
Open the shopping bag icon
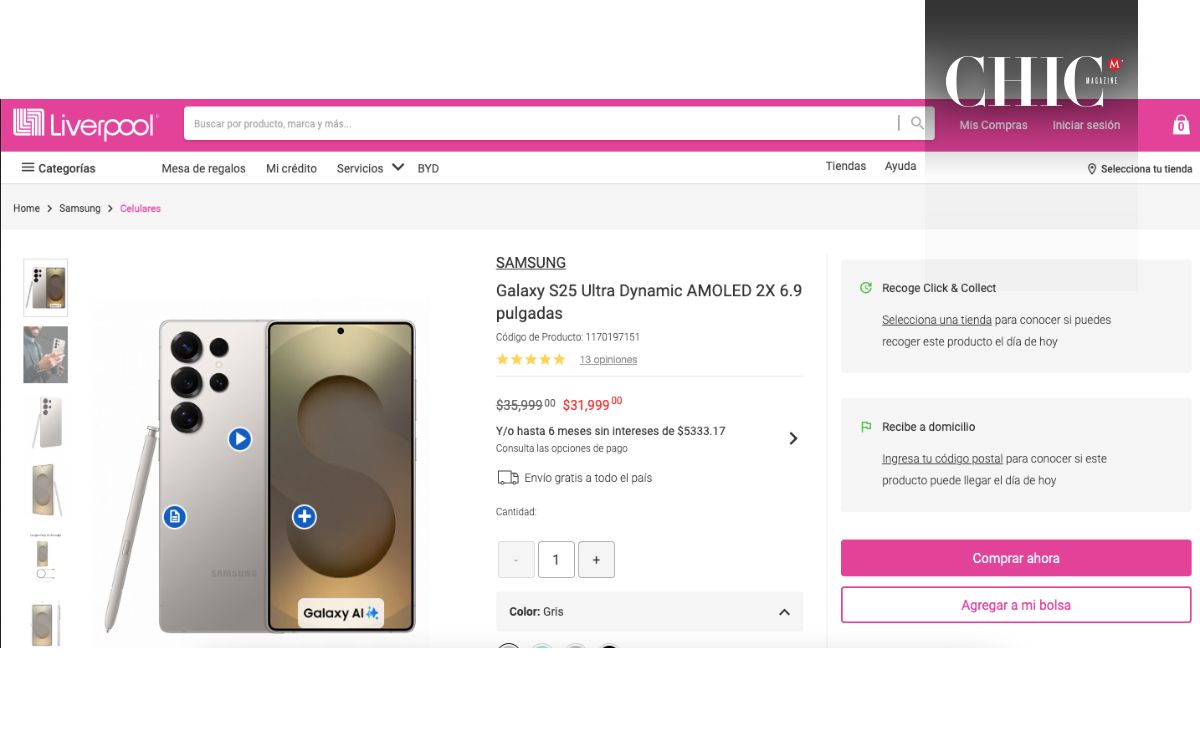pyautogui.click(x=1180, y=125)
